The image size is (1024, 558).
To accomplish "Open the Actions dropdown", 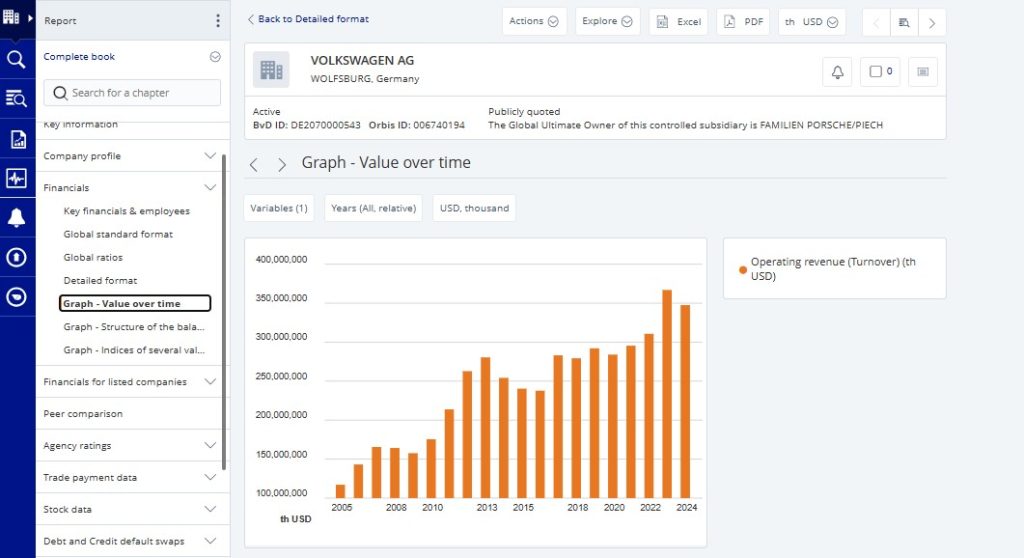I will tap(534, 22).
